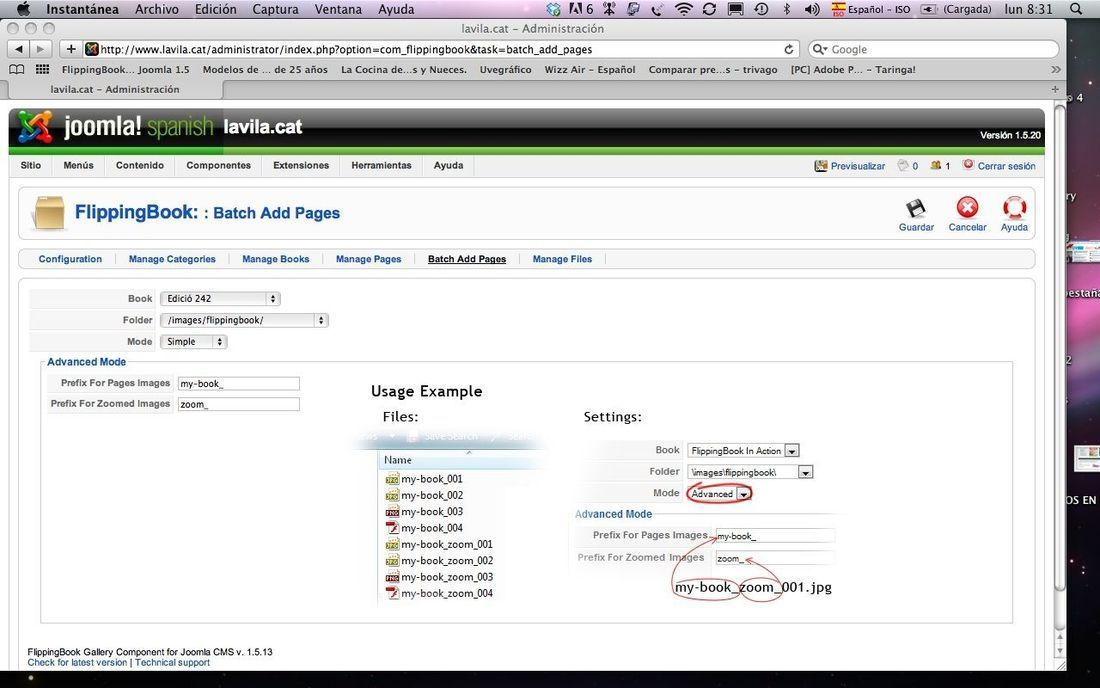
Task: Click the plus add-bookmark button beside the address
Action: (70, 49)
